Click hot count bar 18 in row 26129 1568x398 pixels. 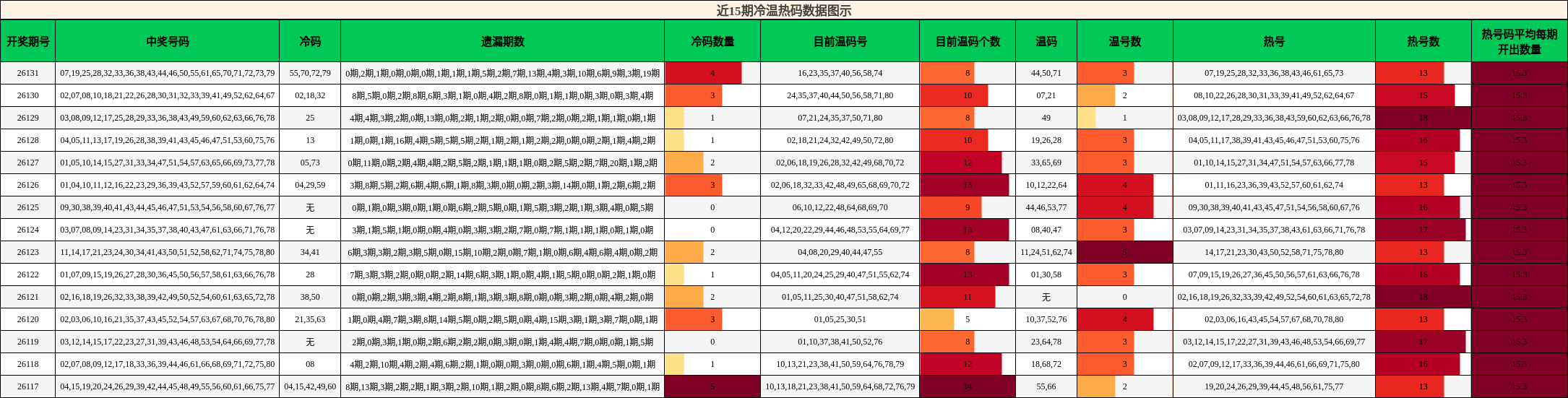point(1423,118)
